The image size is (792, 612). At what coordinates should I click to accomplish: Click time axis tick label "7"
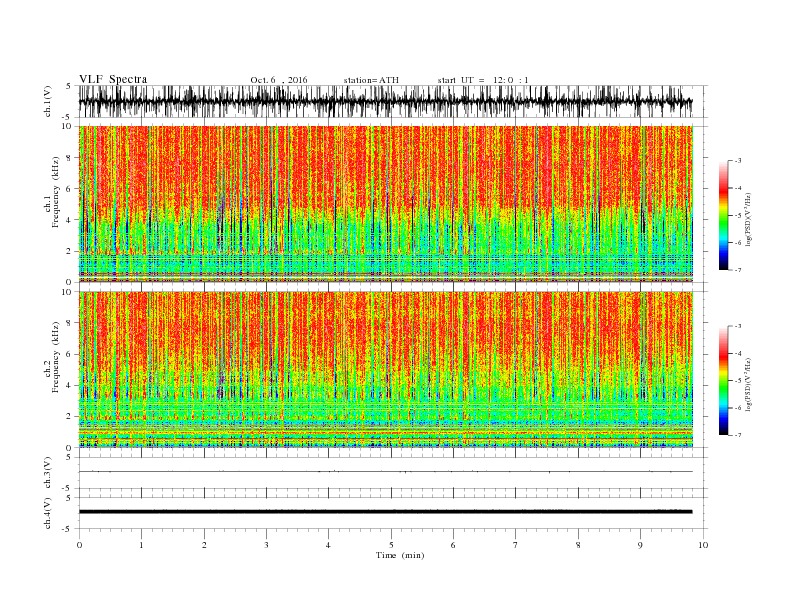point(515,545)
